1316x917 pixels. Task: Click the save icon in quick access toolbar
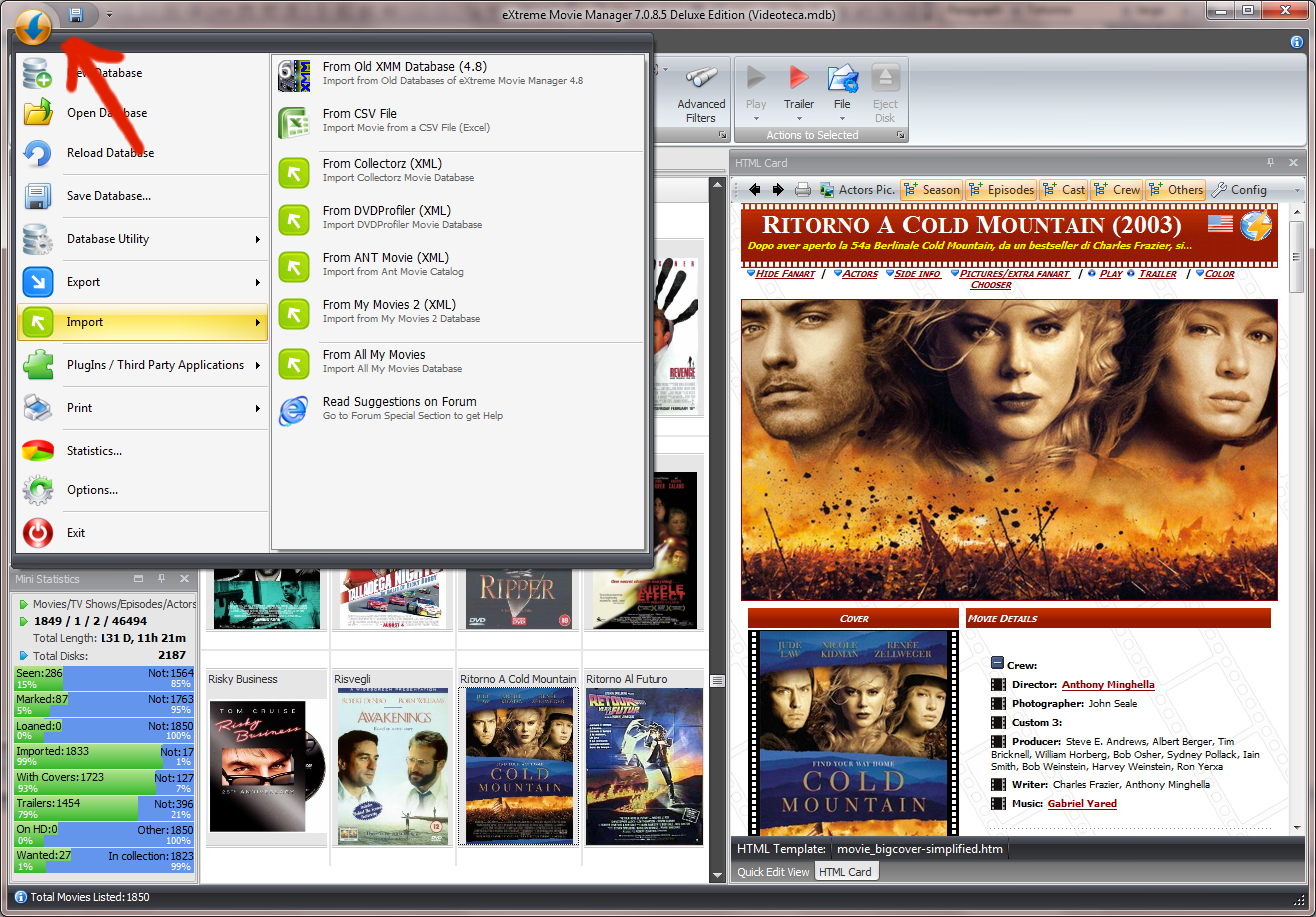pos(76,15)
